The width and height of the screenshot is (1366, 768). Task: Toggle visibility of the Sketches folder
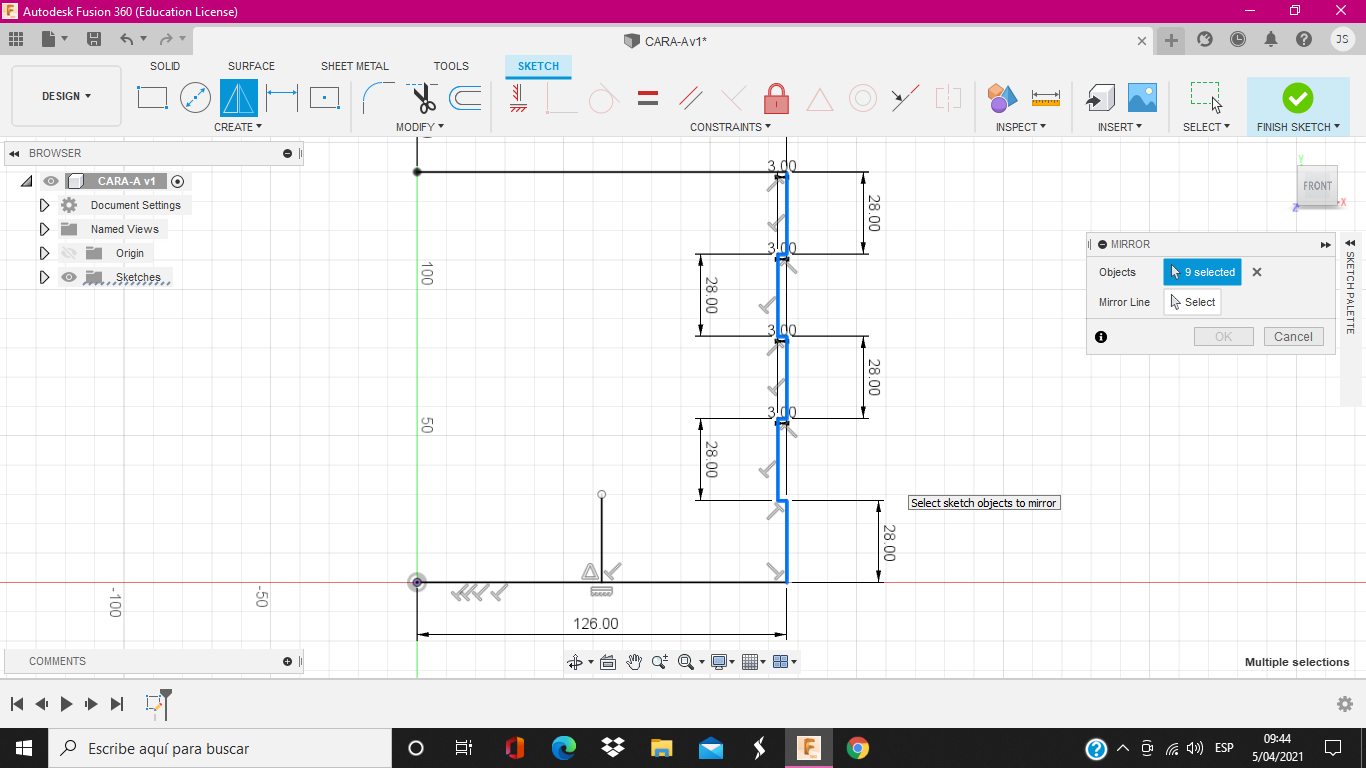tap(69, 277)
